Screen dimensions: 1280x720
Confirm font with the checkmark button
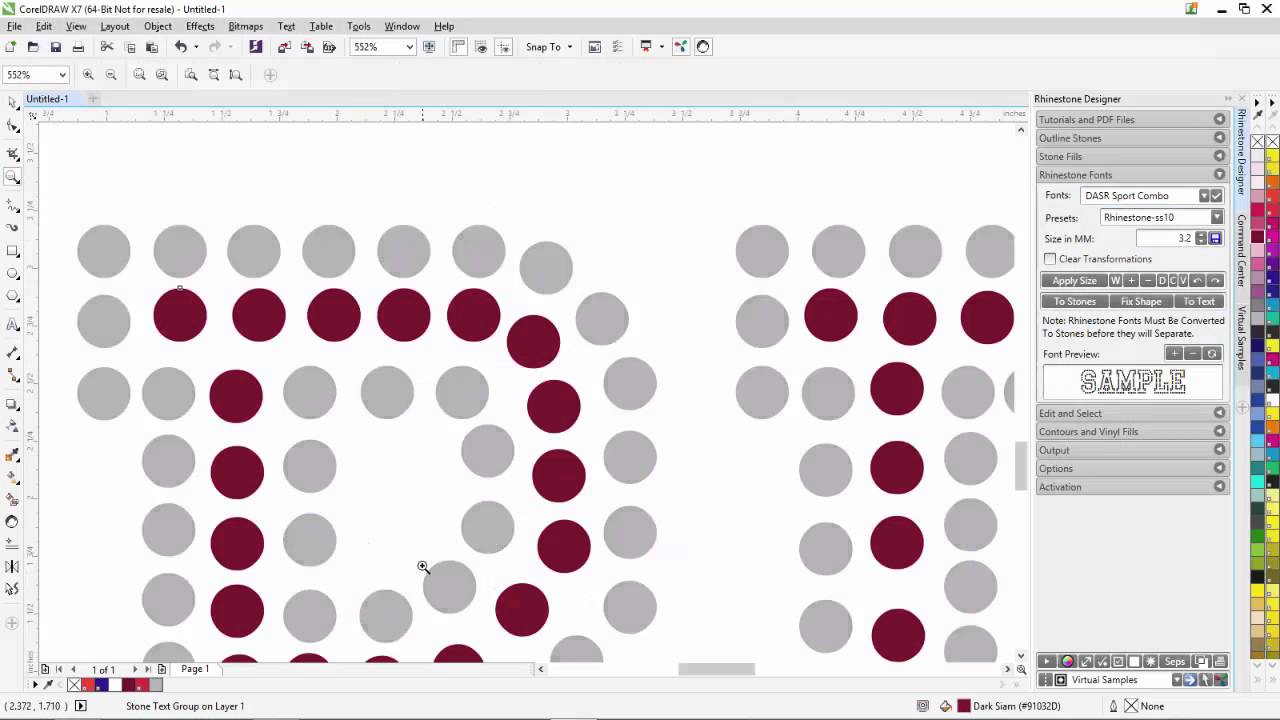(1216, 196)
